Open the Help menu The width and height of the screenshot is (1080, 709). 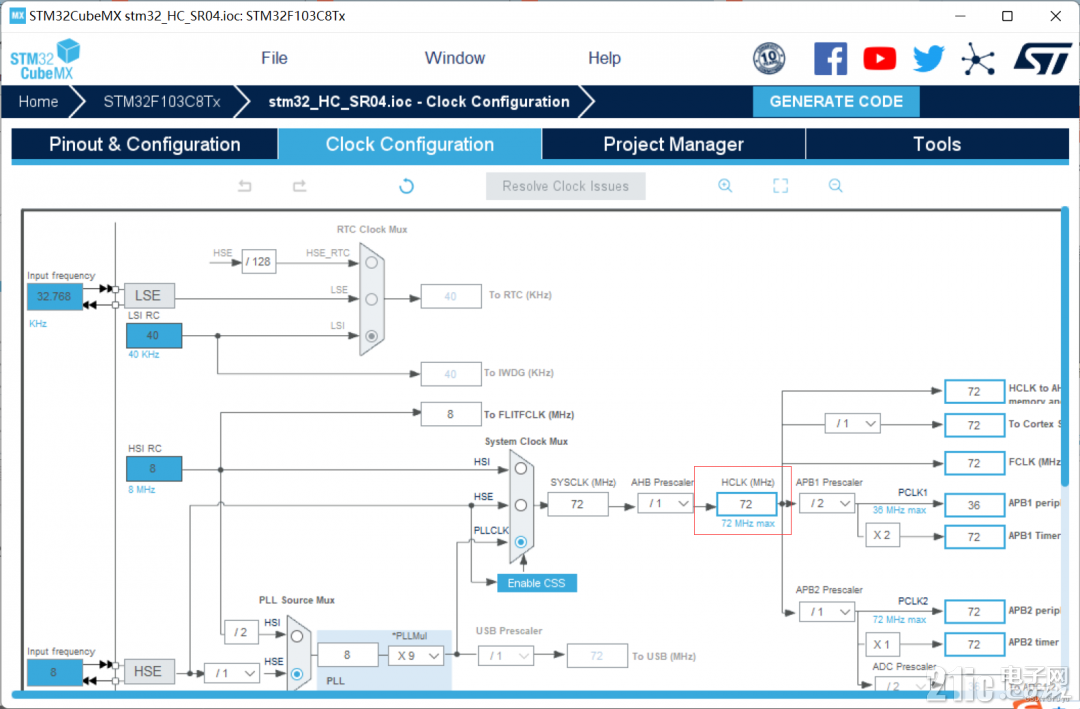point(604,59)
